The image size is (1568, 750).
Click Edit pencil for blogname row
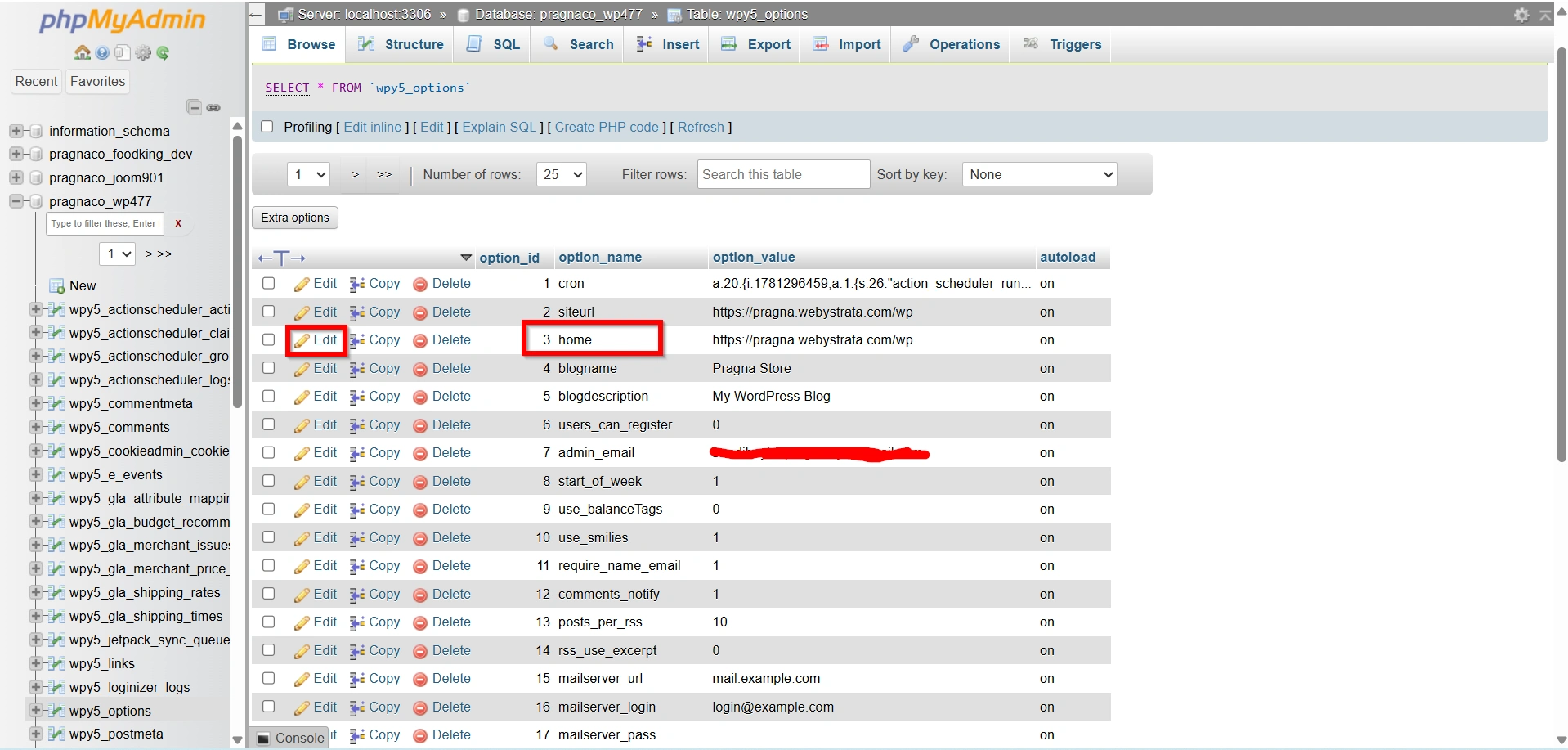(302, 369)
